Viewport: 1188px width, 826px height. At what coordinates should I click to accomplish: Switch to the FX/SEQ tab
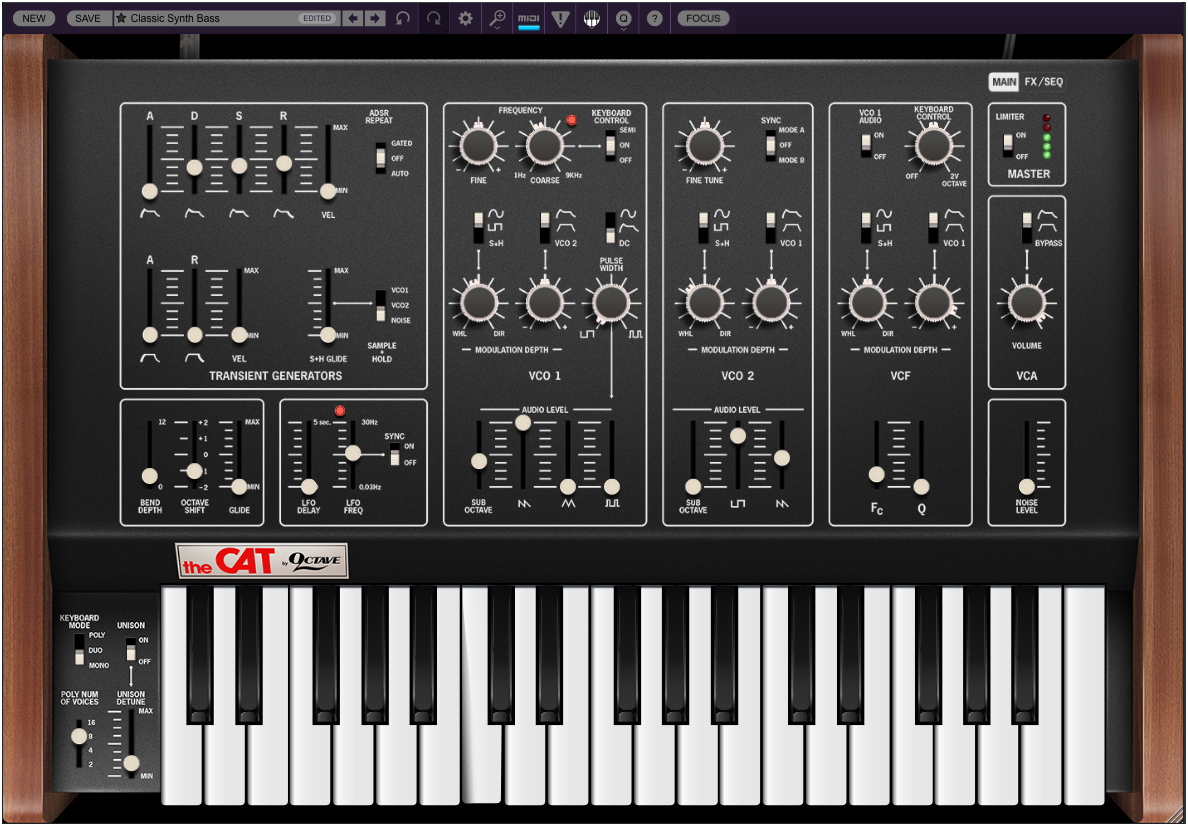1044,82
